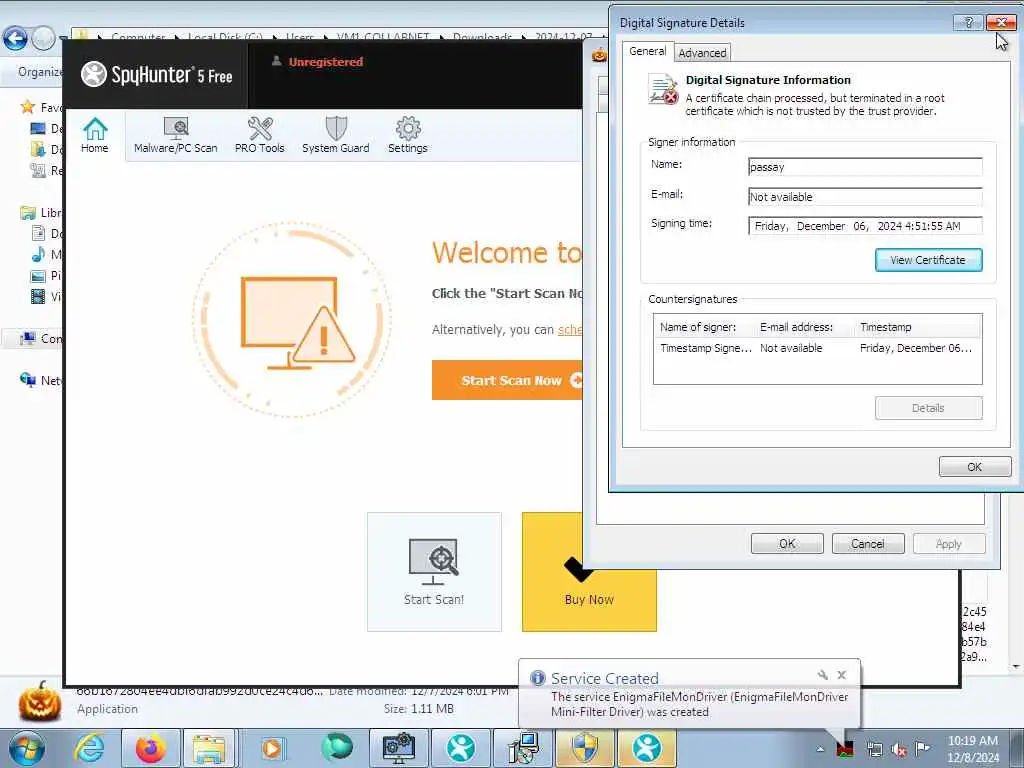The height and width of the screenshot is (768, 1024).
Task: Open the Windows Start menu orb
Action: [x=26, y=748]
